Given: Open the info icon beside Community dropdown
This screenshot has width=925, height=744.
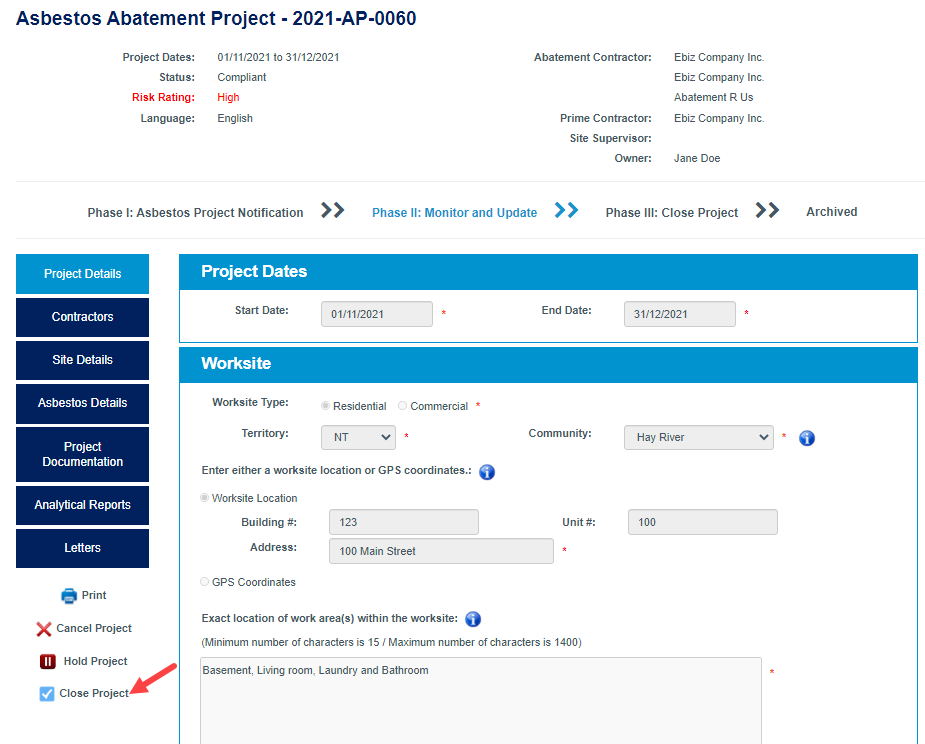Looking at the screenshot, I should pyautogui.click(x=806, y=438).
